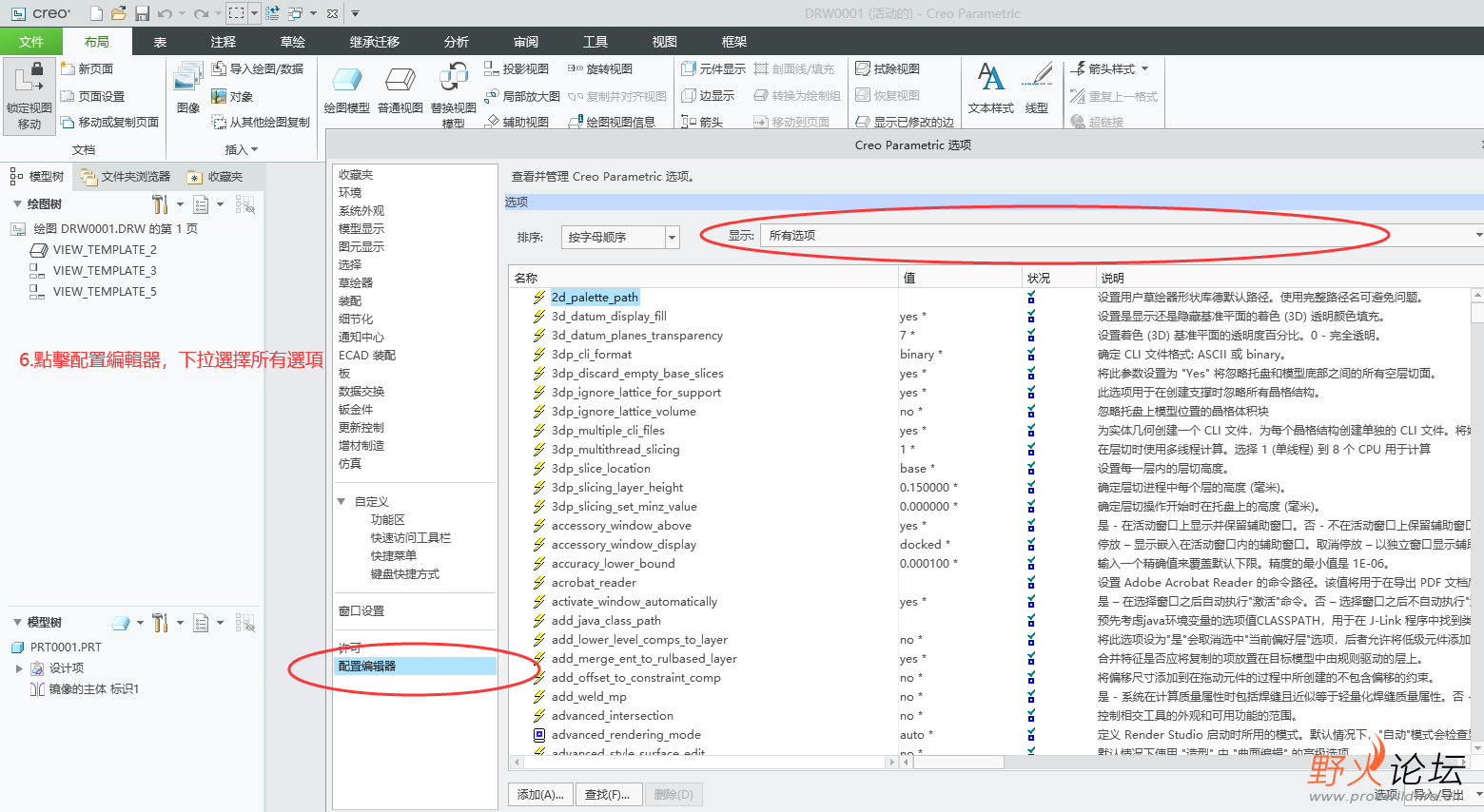Image resolution: width=1484 pixels, height=812 pixels.
Task: Click 边显示 edge display tool
Action: pos(708,96)
